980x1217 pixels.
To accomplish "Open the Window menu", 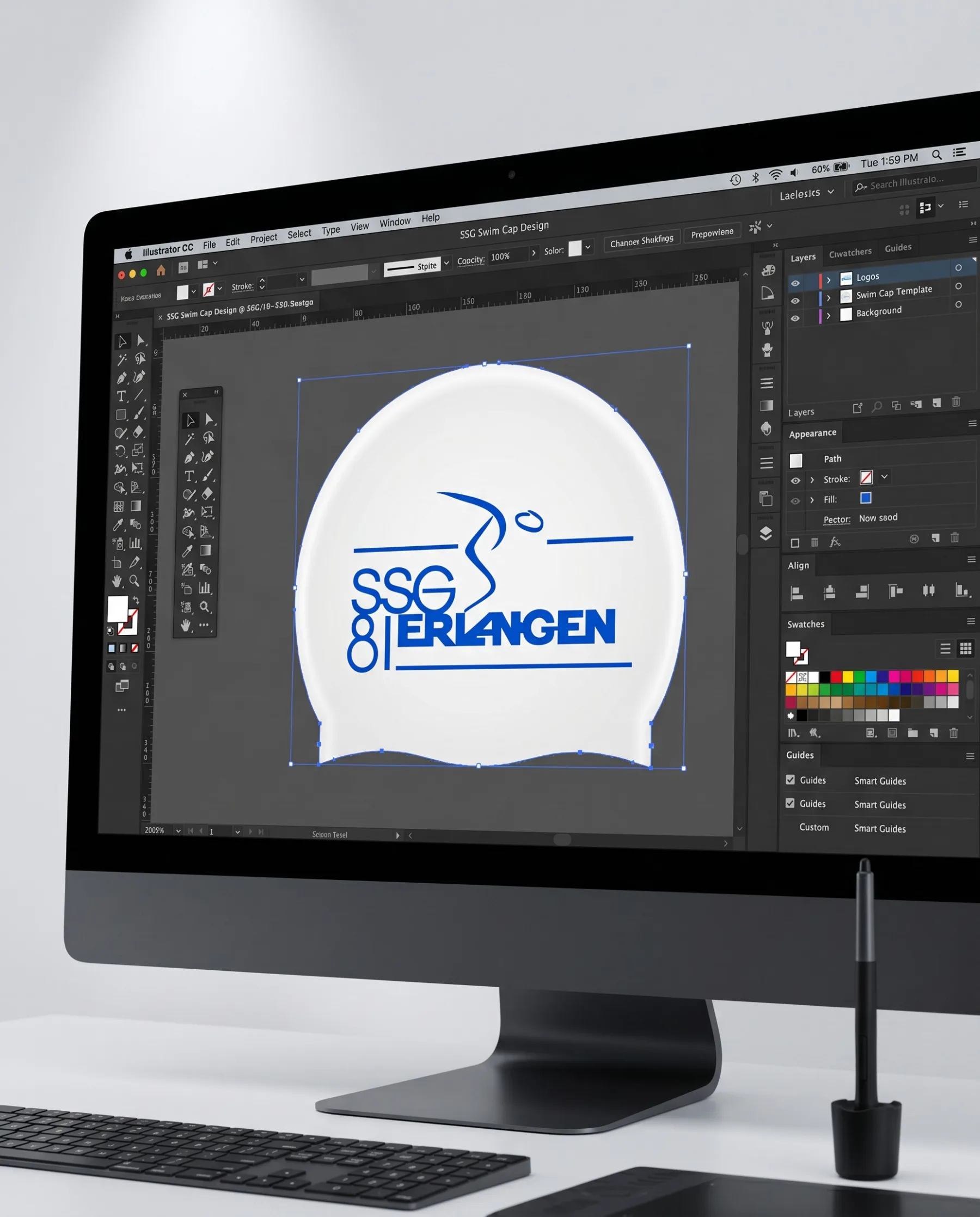I will [395, 222].
